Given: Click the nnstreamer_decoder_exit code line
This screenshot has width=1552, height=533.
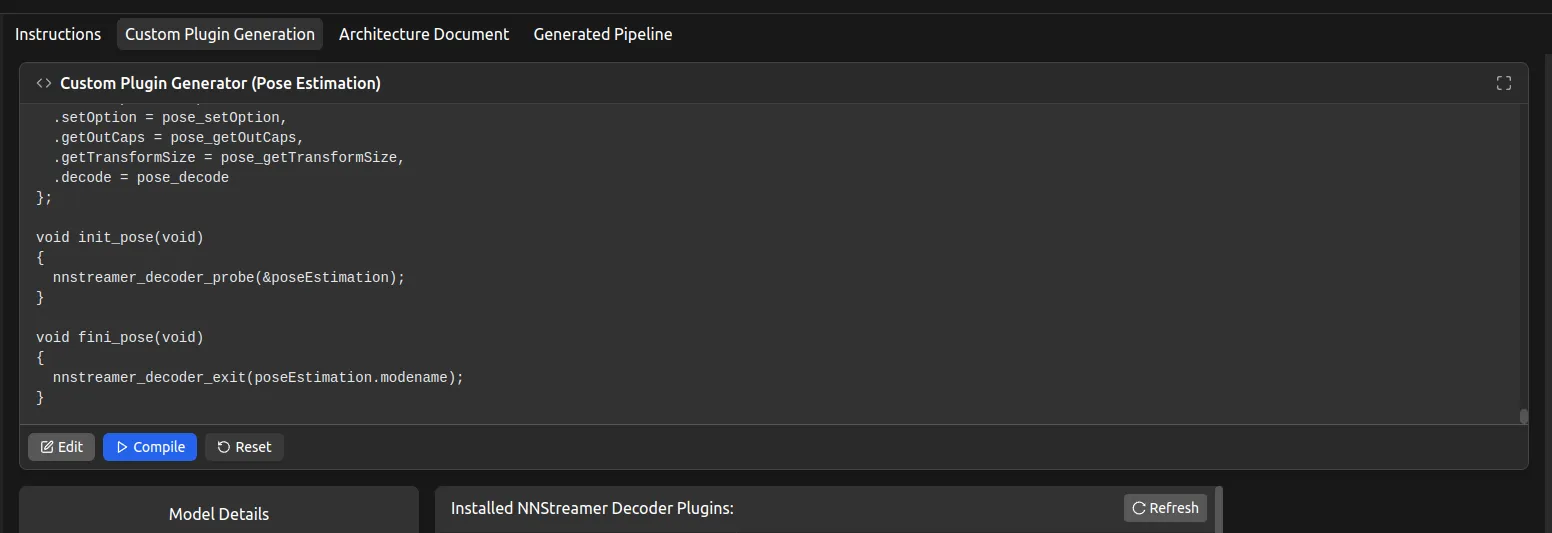Looking at the screenshot, I should click(x=259, y=377).
